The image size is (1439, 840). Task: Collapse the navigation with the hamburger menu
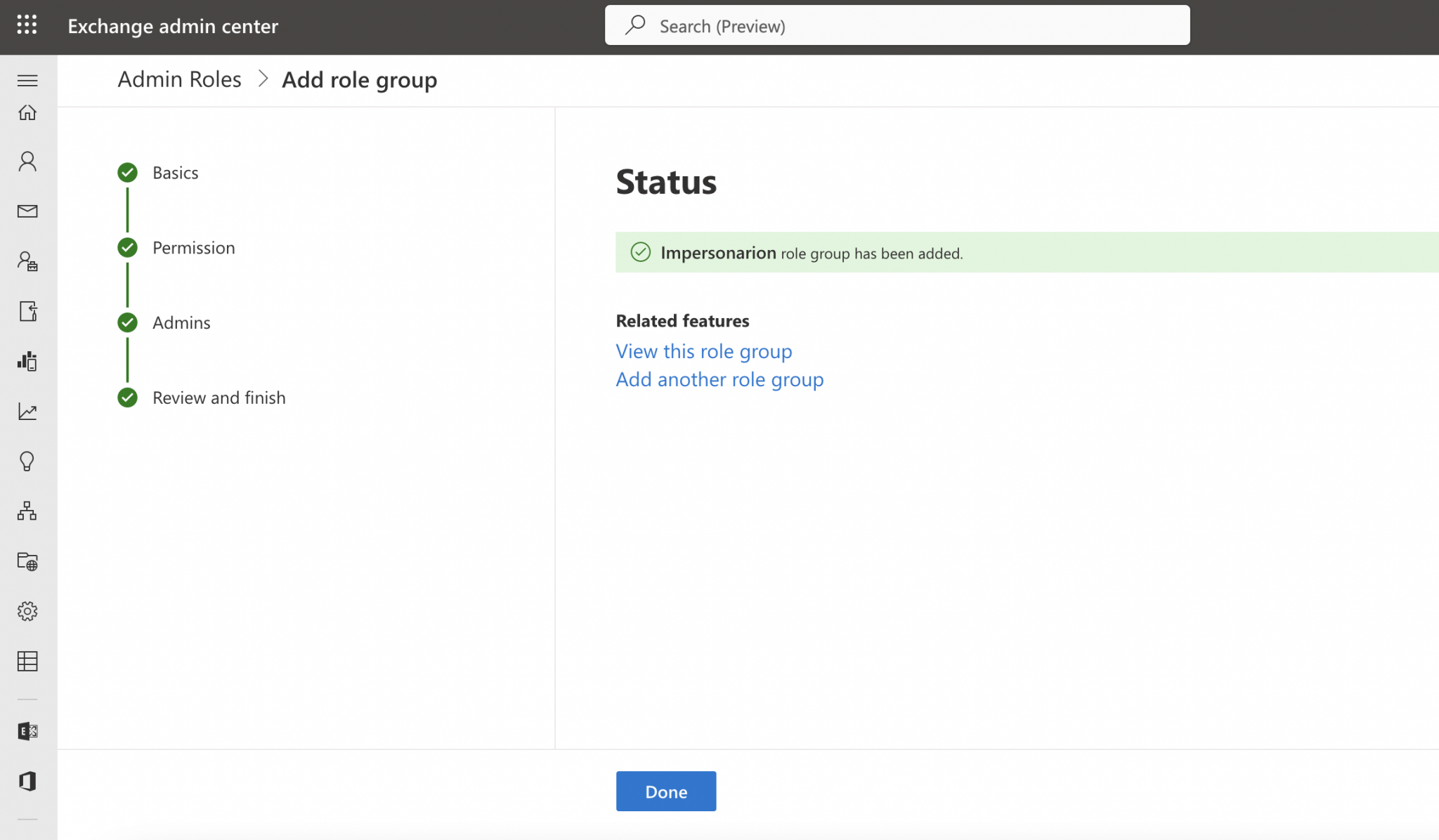point(27,80)
